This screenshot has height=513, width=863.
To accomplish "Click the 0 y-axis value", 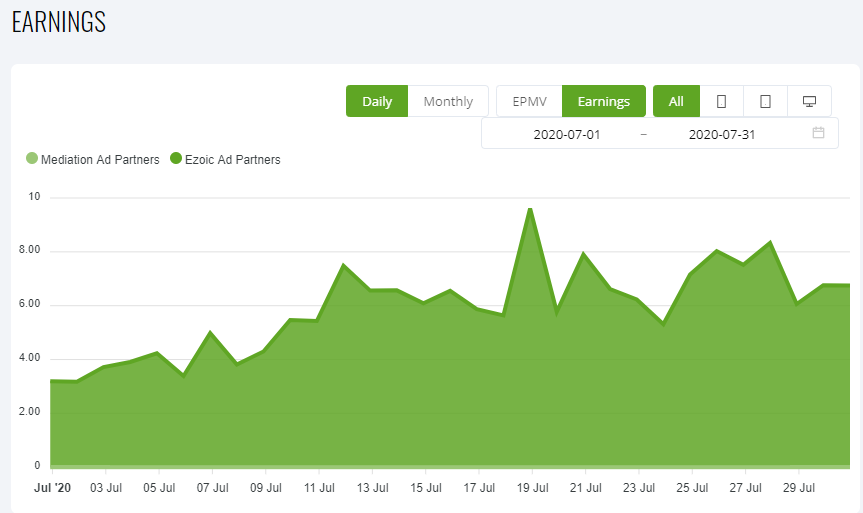I will pyautogui.click(x=37, y=465).
